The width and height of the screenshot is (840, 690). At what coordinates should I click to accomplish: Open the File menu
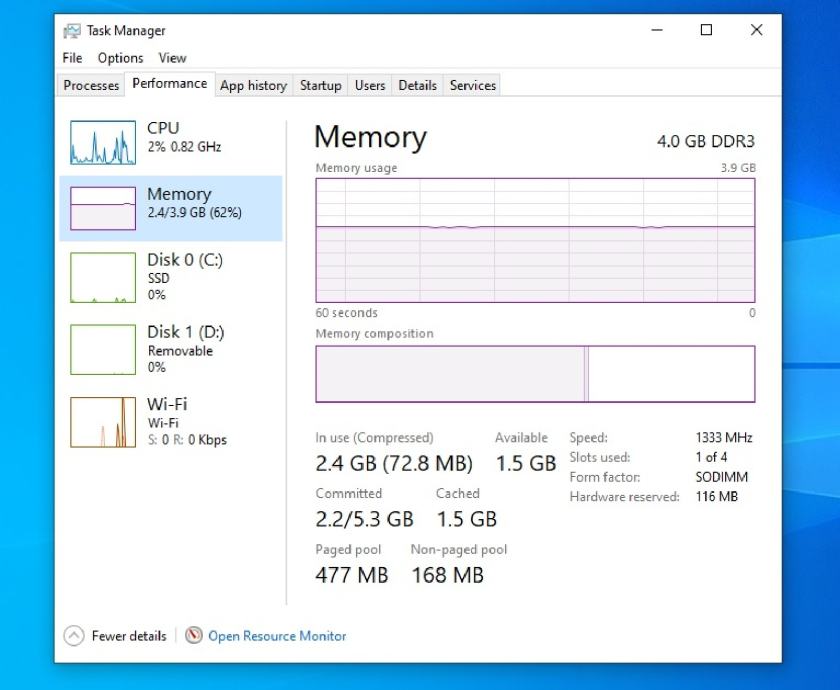tap(72, 58)
